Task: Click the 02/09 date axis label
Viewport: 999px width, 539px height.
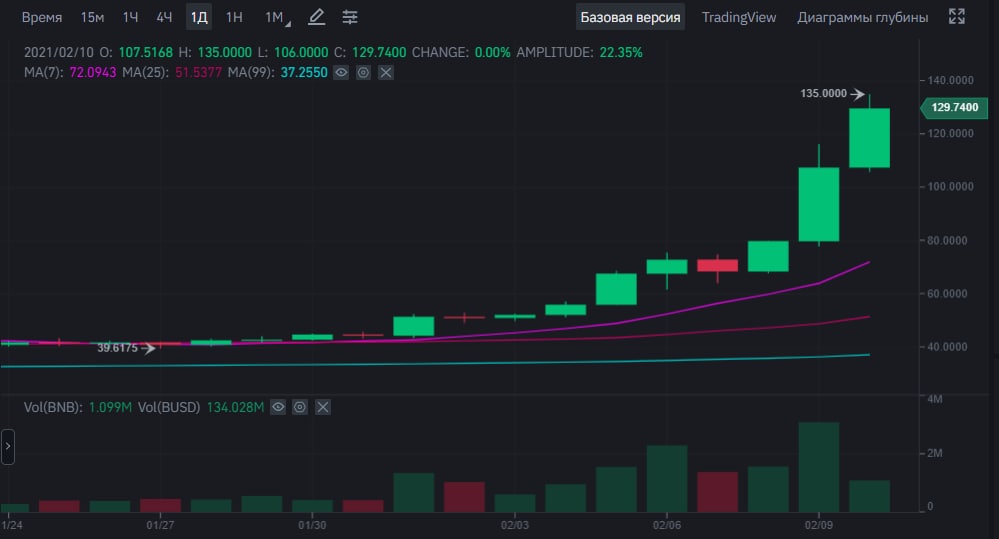Action: [819, 526]
